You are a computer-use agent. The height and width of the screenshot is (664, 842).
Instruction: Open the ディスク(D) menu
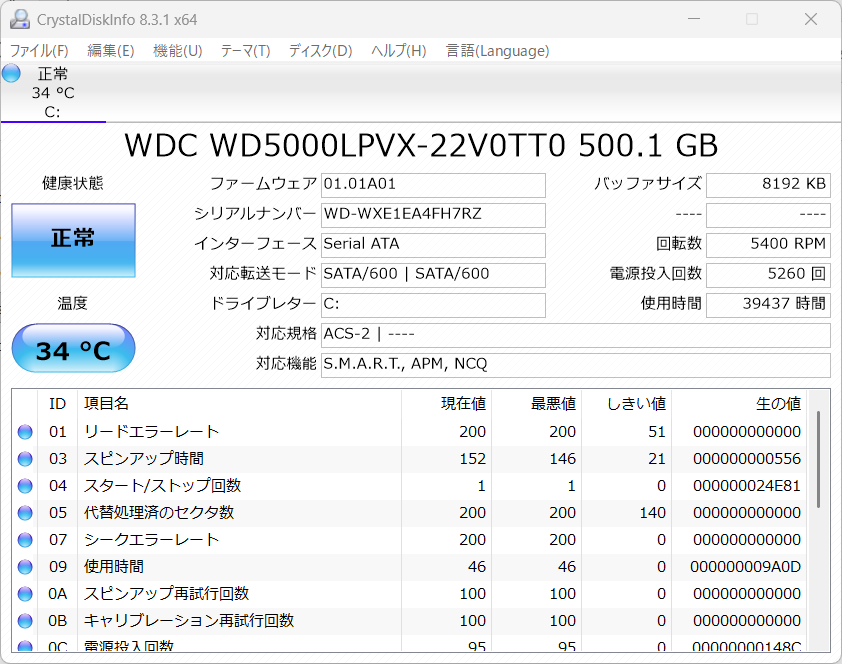point(320,51)
